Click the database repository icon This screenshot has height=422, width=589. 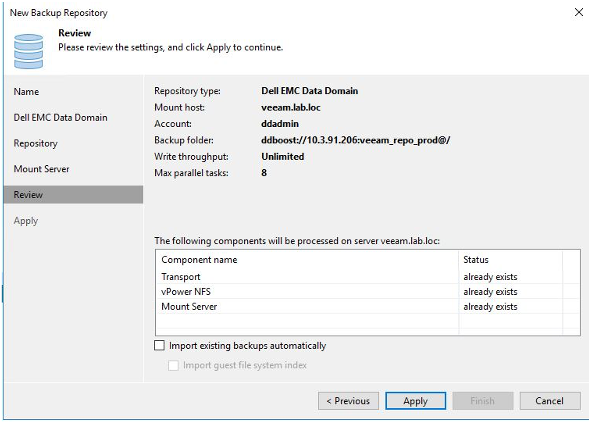point(29,51)
